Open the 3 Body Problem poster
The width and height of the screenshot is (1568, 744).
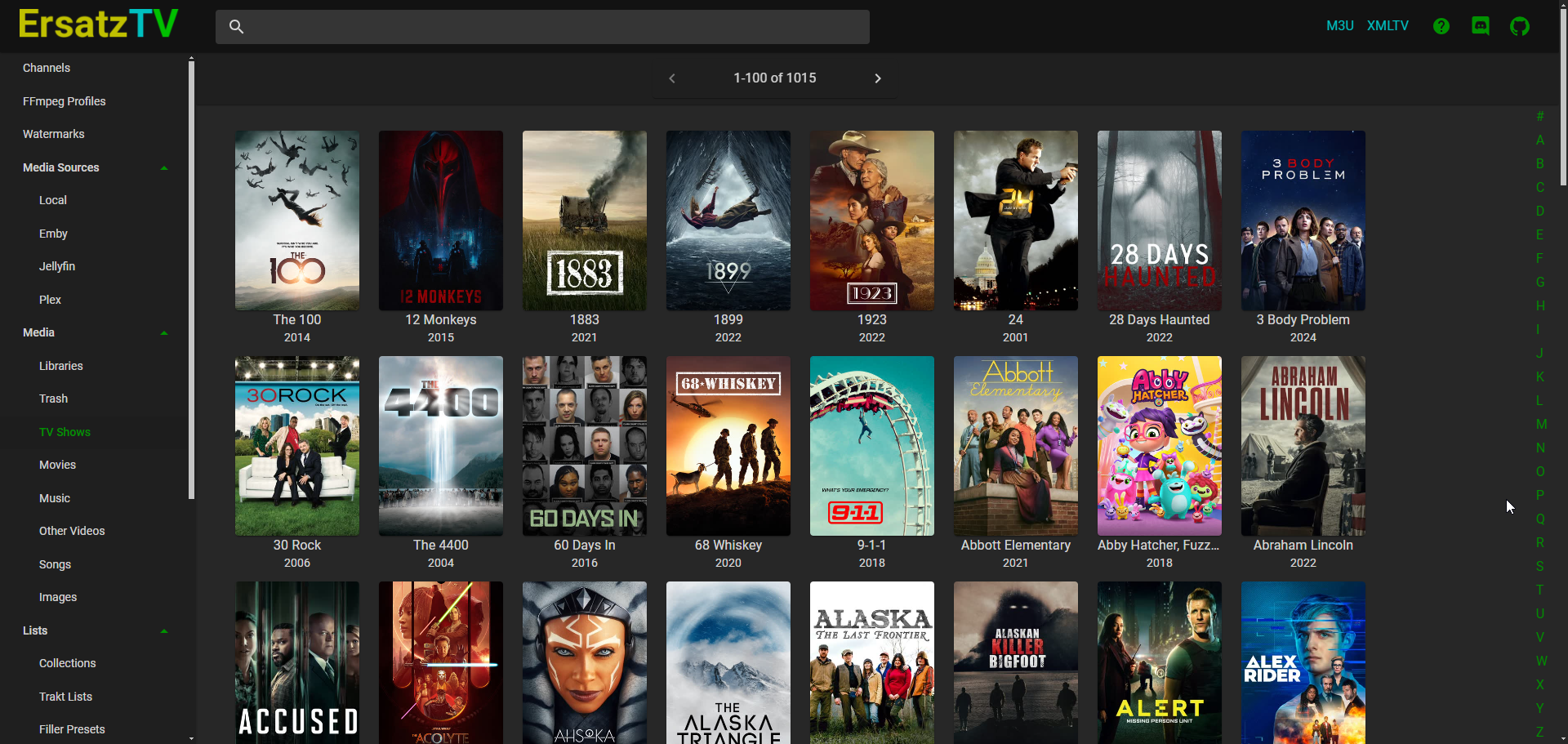(1303, 221)
